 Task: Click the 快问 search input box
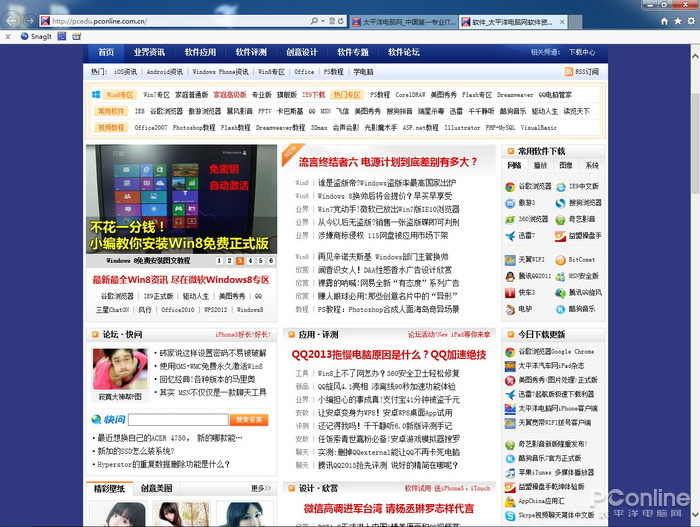[x=178, y=420]
